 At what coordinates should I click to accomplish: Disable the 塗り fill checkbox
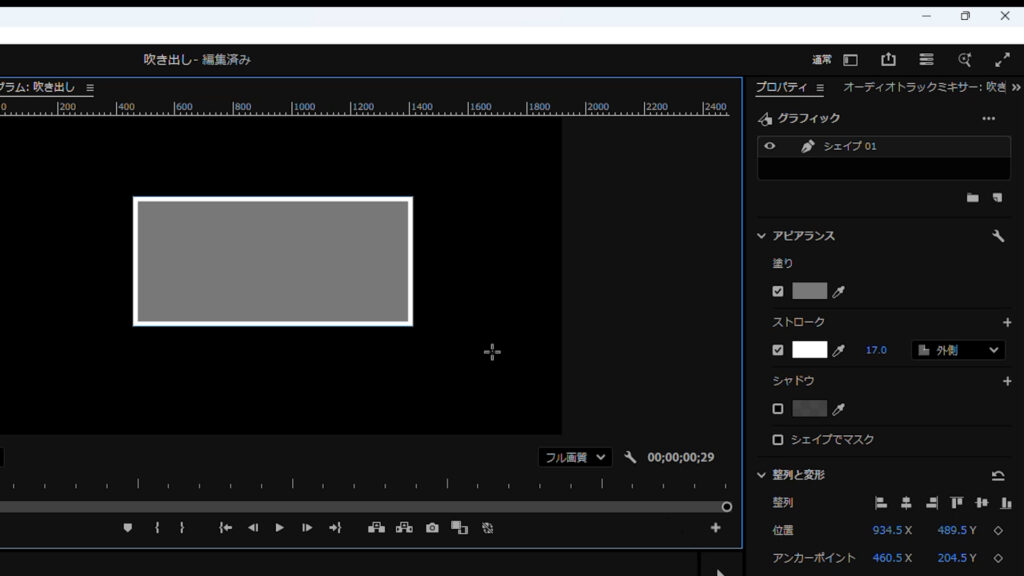pyautogui.click(x=778, y=292)
